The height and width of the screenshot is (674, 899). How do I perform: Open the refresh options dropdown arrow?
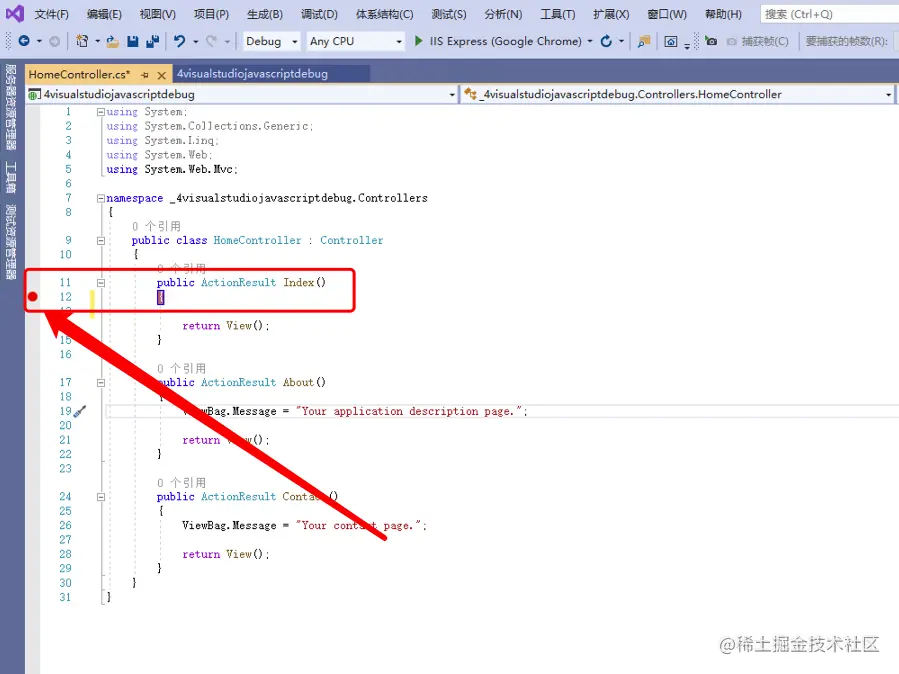[622, 41]
